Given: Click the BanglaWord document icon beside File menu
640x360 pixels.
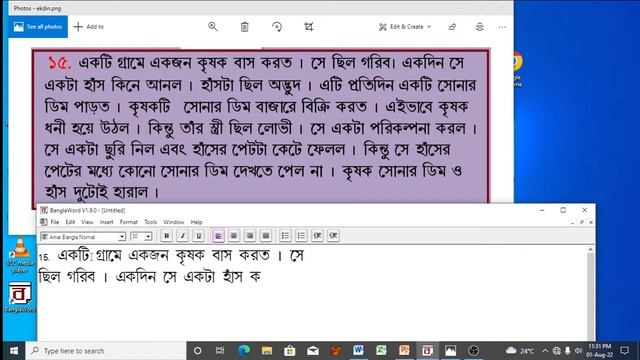Looking at the screenshot, I should (x=44, y=222).
